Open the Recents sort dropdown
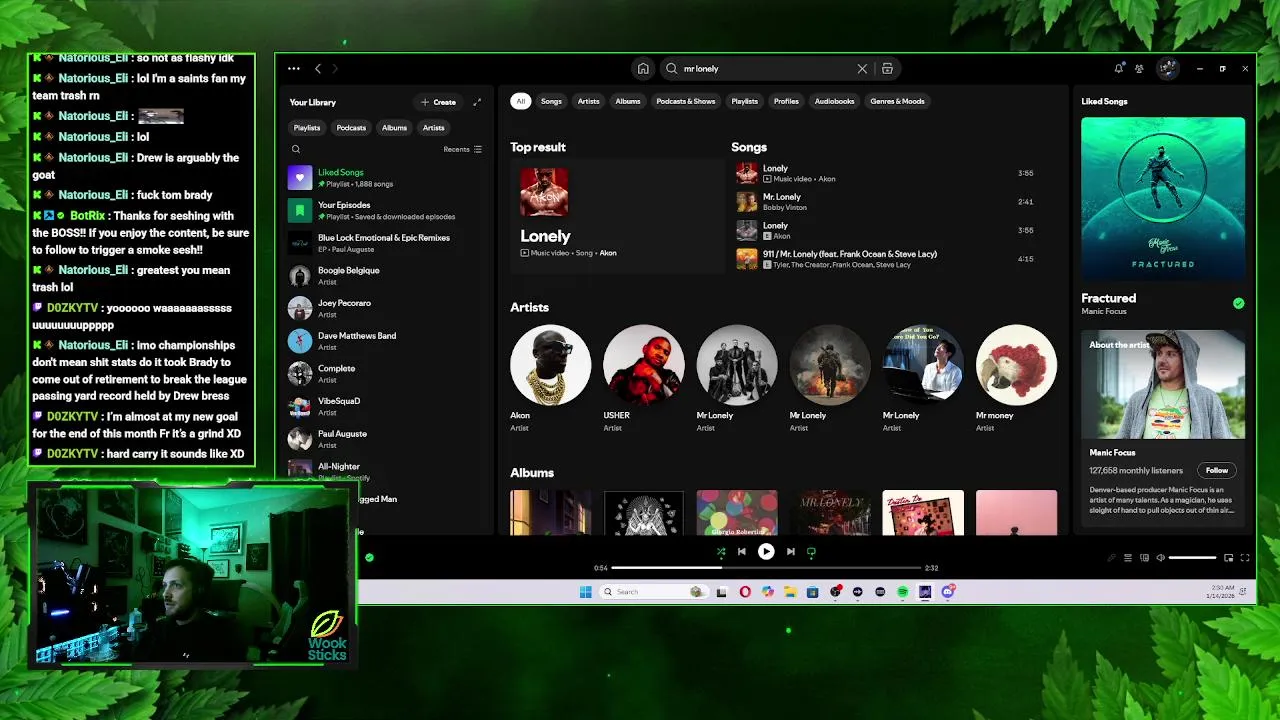The image size is (1280, 720). pyautogui.click(x=462, y=149)
